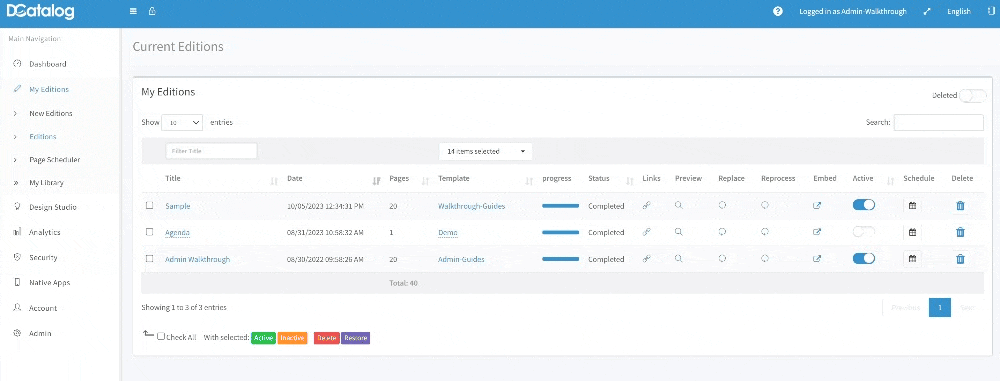This screenshot has height=381, width=1000.
Task: Open embed code for Agenda edition
Action: pyautogui.click(x=817, y=232)
